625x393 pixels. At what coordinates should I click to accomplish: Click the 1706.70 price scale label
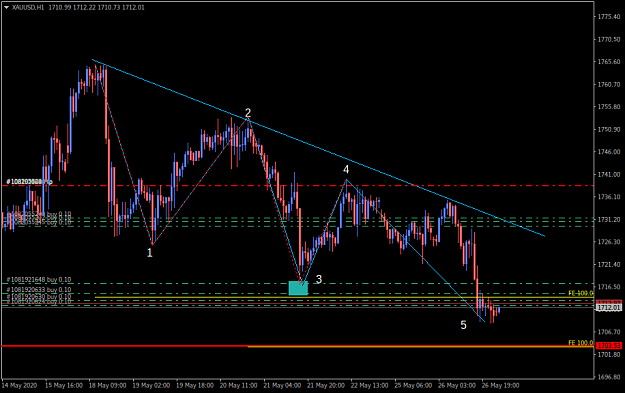coord(609,332)
